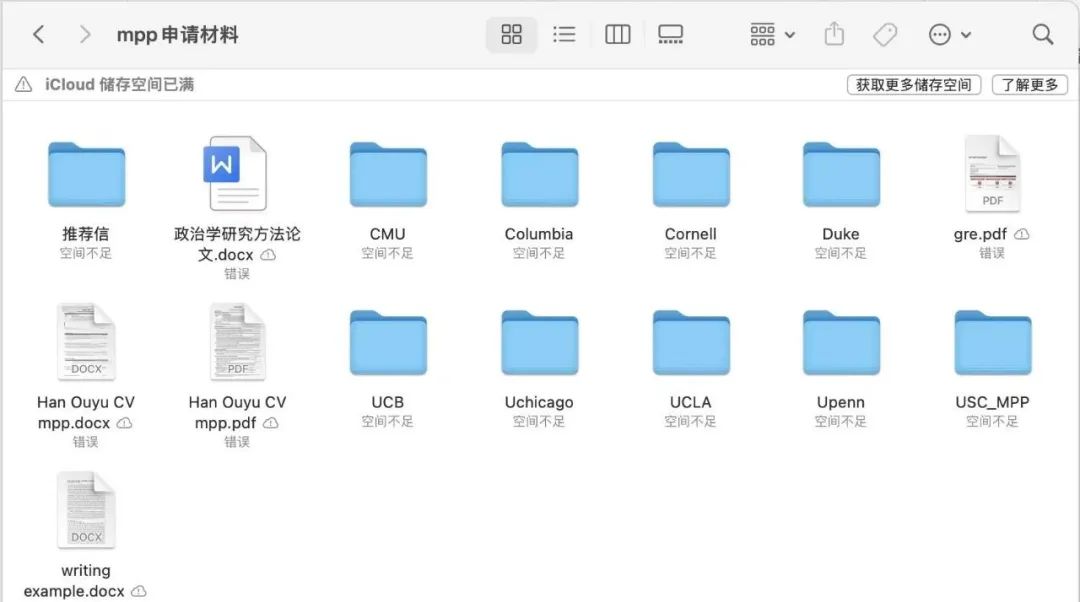The width and height of the screenshot is (1080, 602).
Task: Click cloud icon beside Han Ouyu CV mpp.docx
Action: pyautogui.click(x=125, y=423)
